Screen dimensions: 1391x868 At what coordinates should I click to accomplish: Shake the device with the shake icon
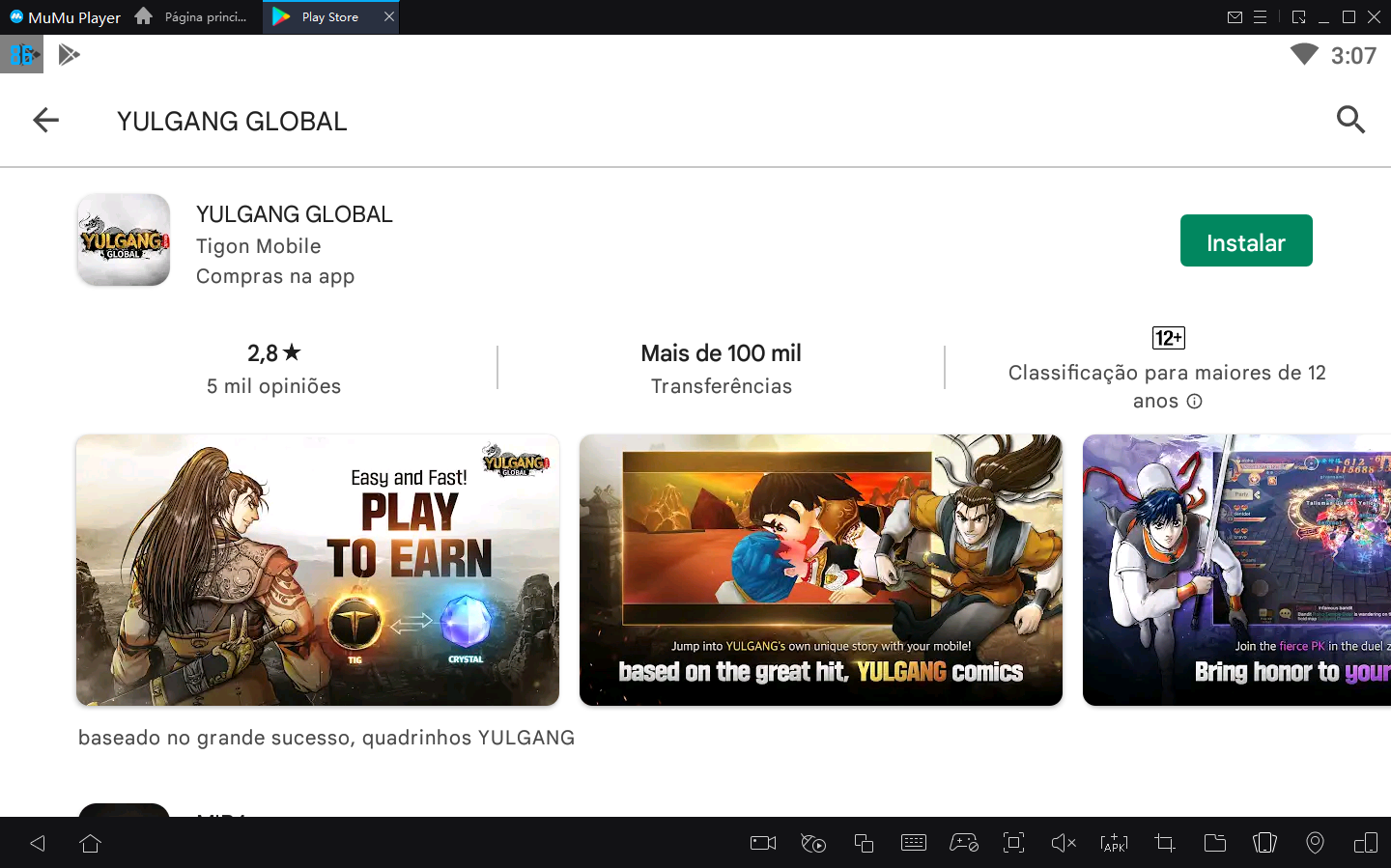pyautogui.click(x=1264, y=843)
